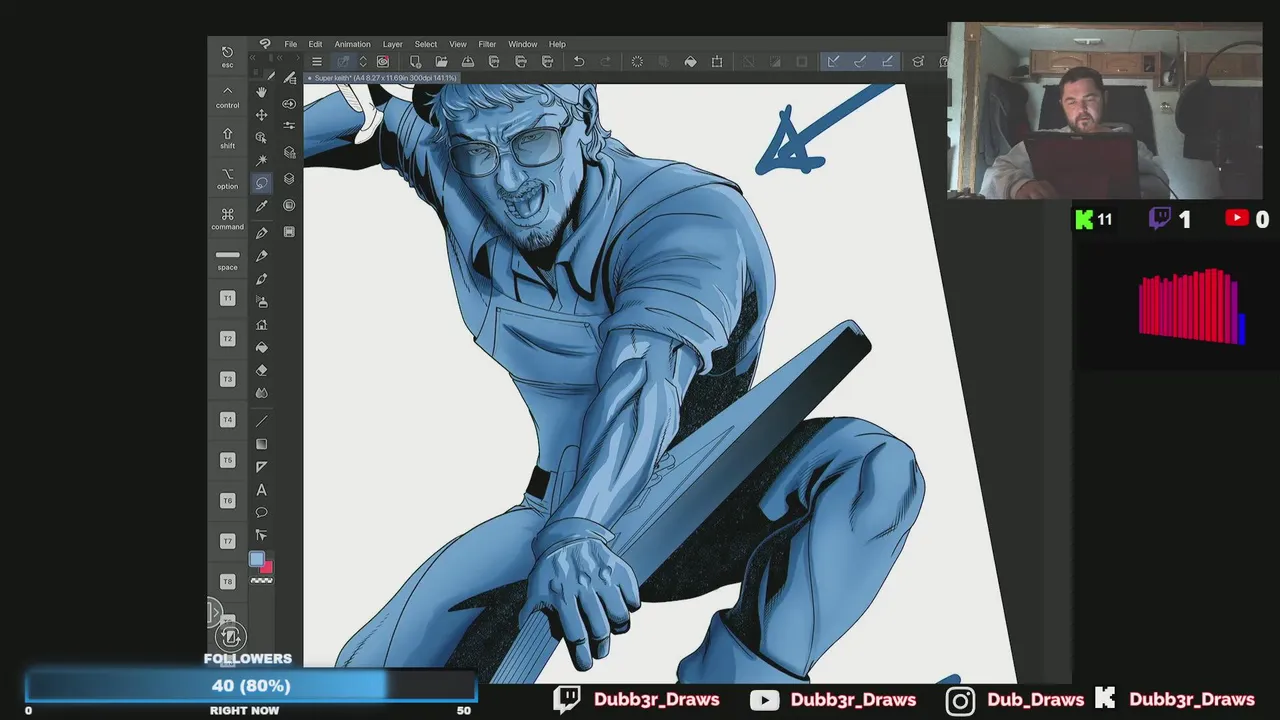The width and height of the screenshot is (1280, 720).
Task: Open the Filter menu
Action: pos(487,44)
